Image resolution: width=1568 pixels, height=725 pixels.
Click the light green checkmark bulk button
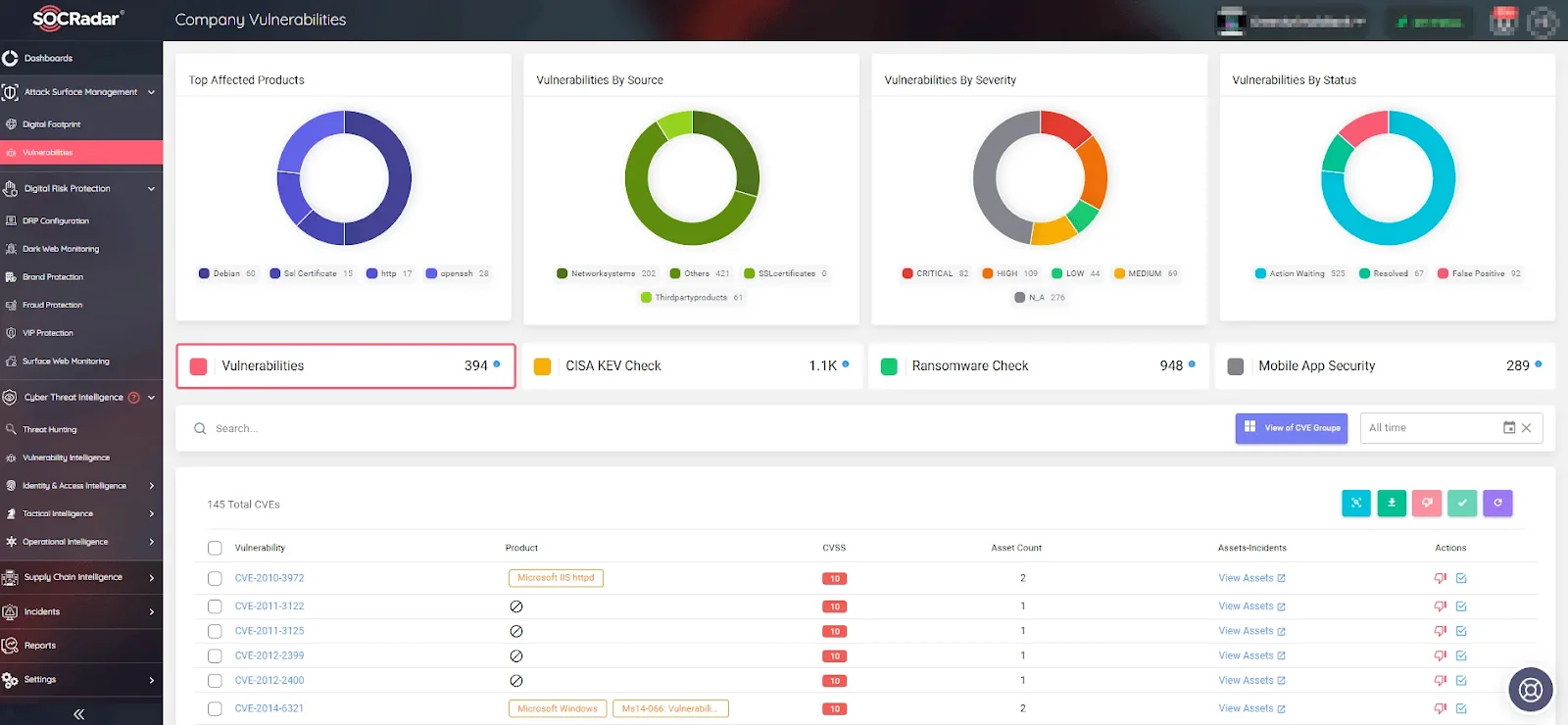[1462, 503]
